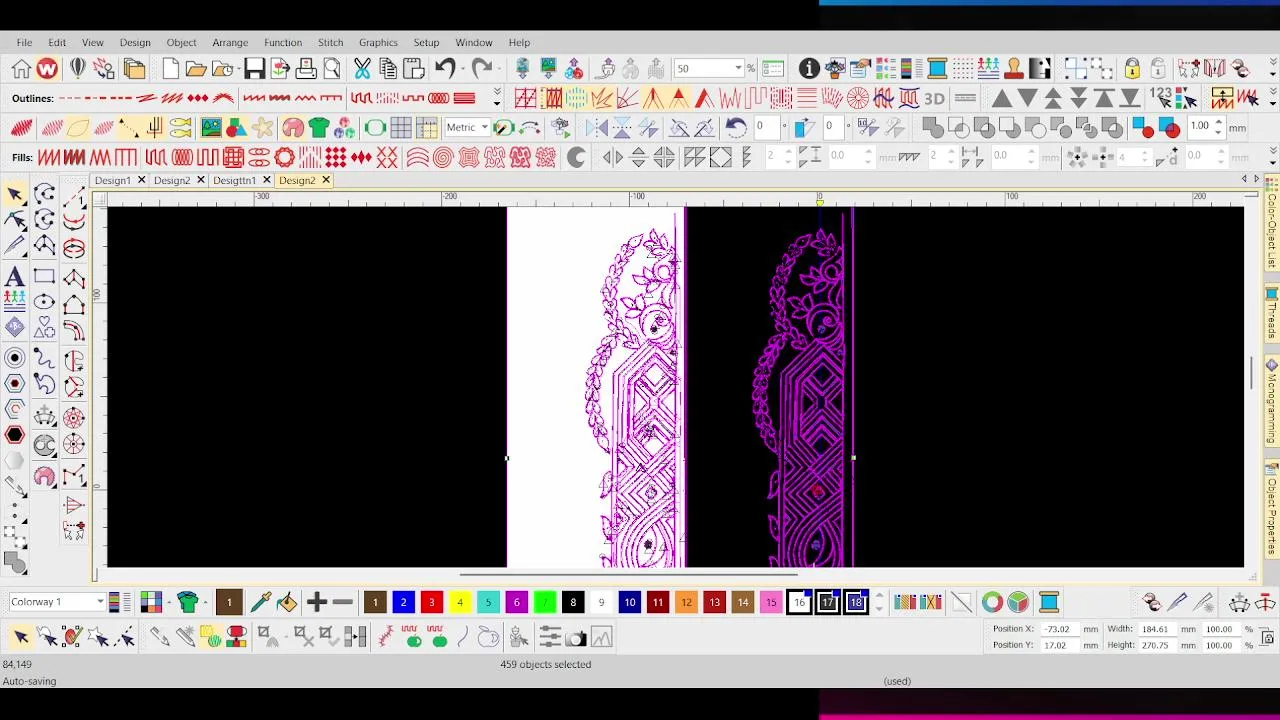This screenshot has height=720, width=1280.
Task: Choose the Select Object arrow tool in toolbox
Action: click(15, 193)
